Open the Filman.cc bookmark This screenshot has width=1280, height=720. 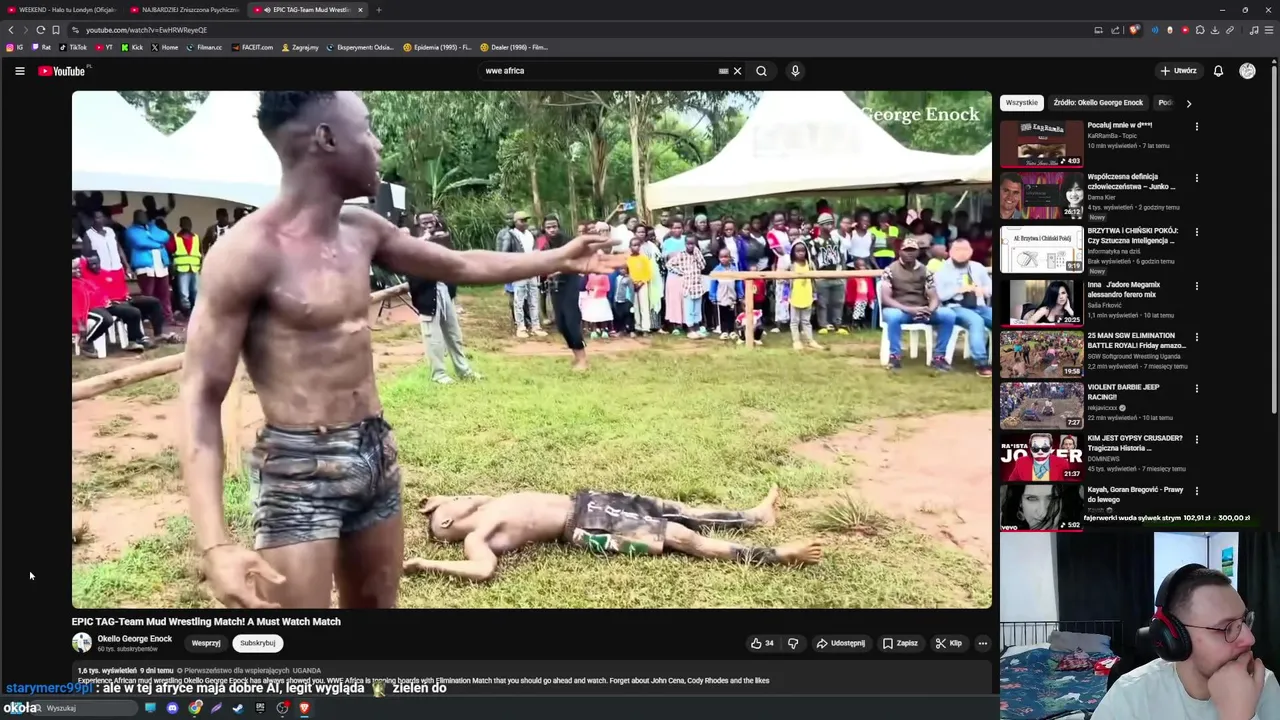[x=204, y=47]
